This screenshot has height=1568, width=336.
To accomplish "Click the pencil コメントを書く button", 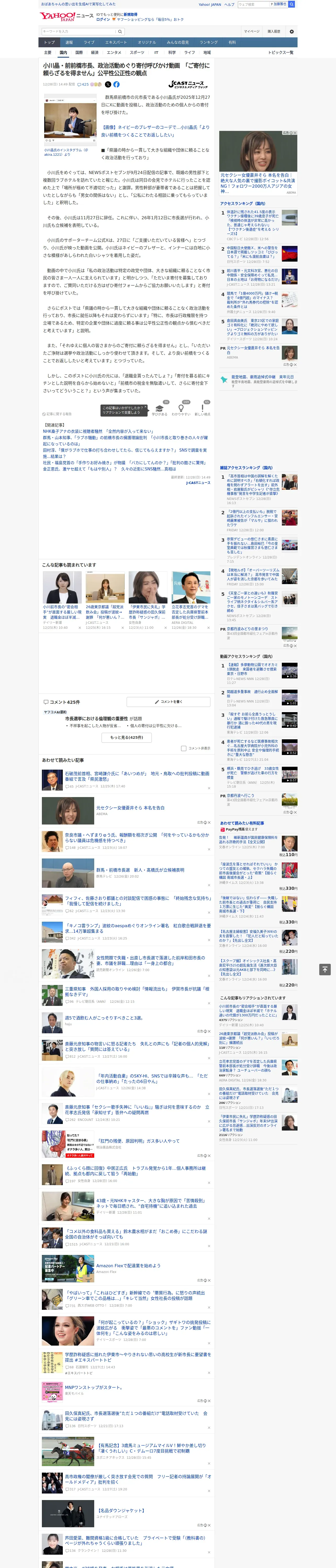I will click(x=168, y=702).
